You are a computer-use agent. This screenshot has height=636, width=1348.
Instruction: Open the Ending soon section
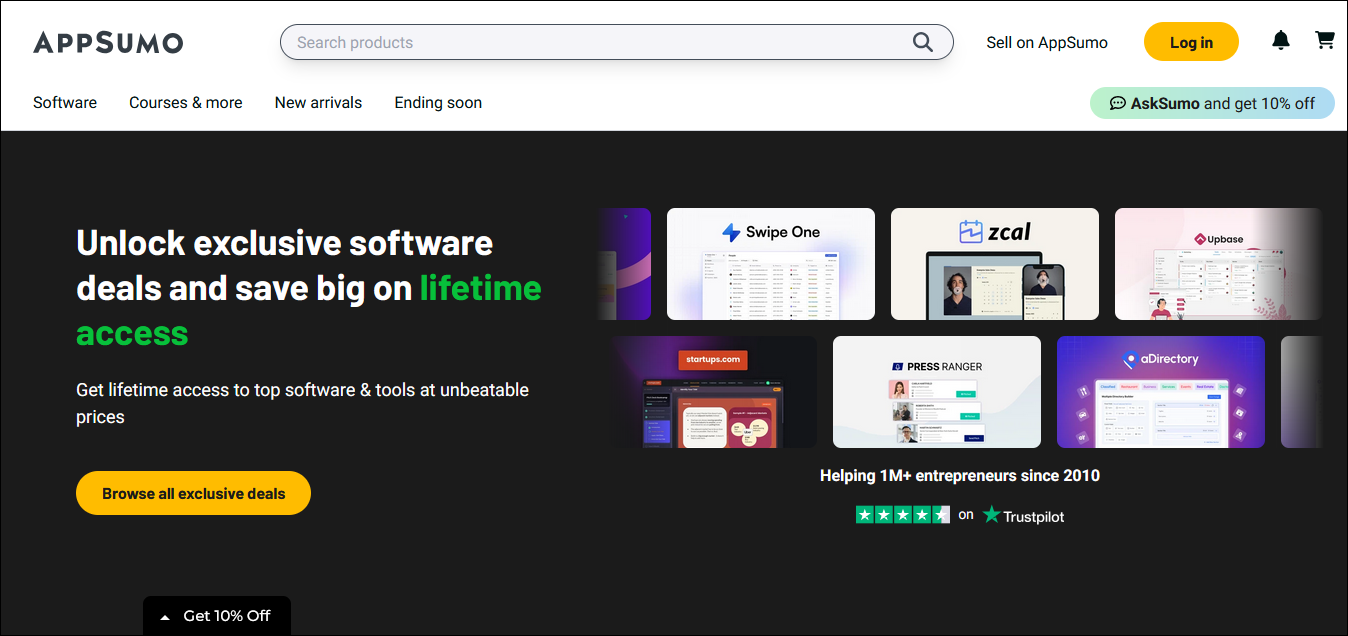(438, 102)
